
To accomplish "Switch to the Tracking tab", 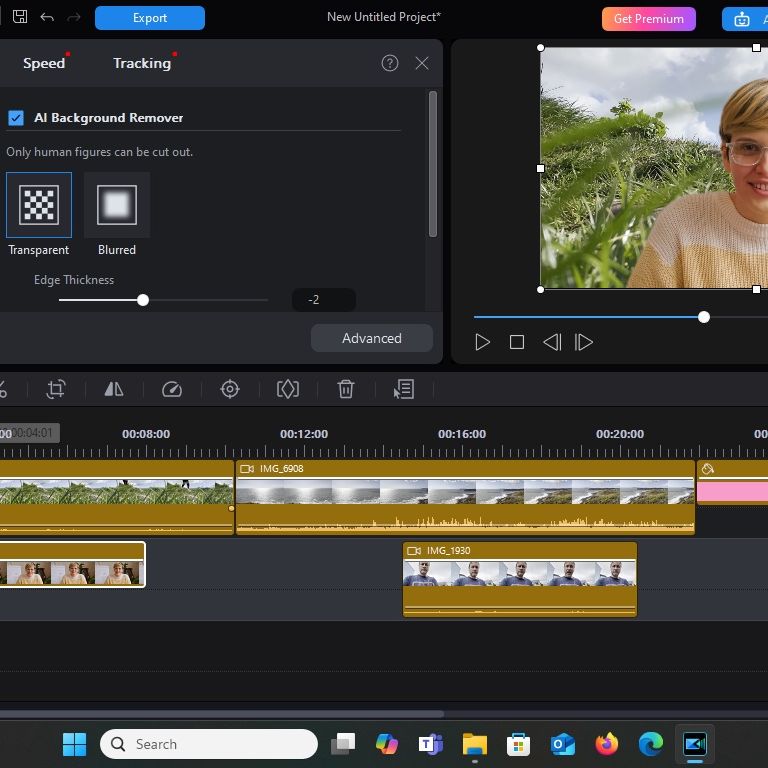I will click(142, 63).
